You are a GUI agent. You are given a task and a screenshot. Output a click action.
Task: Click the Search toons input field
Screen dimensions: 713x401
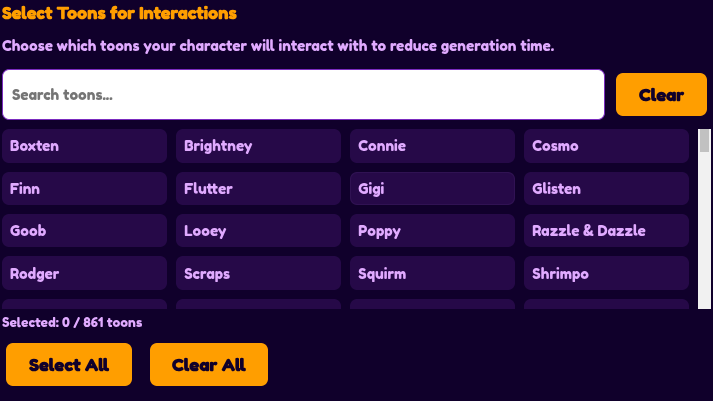303,95
